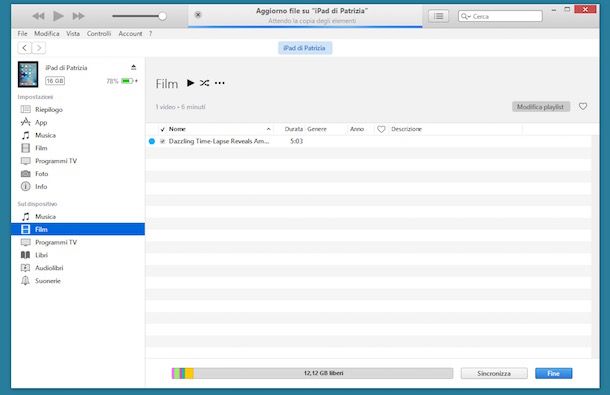Shuffle the Film playlist
The width and height of the screenshot is (610, 395).
pos(204,83)
